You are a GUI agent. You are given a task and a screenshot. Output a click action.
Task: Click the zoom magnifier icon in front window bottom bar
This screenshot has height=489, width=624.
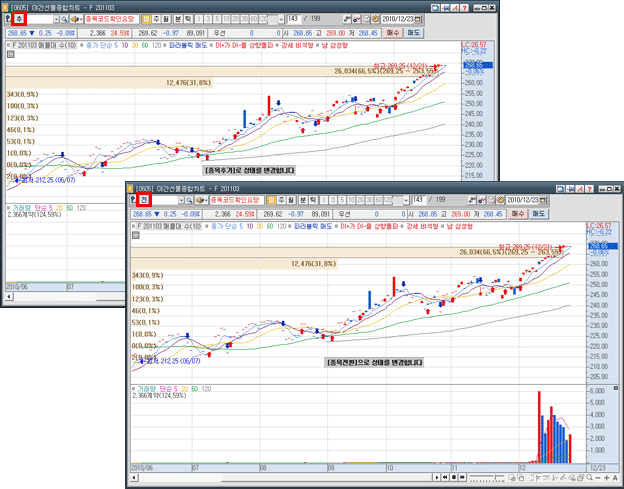tap(589, 477)
